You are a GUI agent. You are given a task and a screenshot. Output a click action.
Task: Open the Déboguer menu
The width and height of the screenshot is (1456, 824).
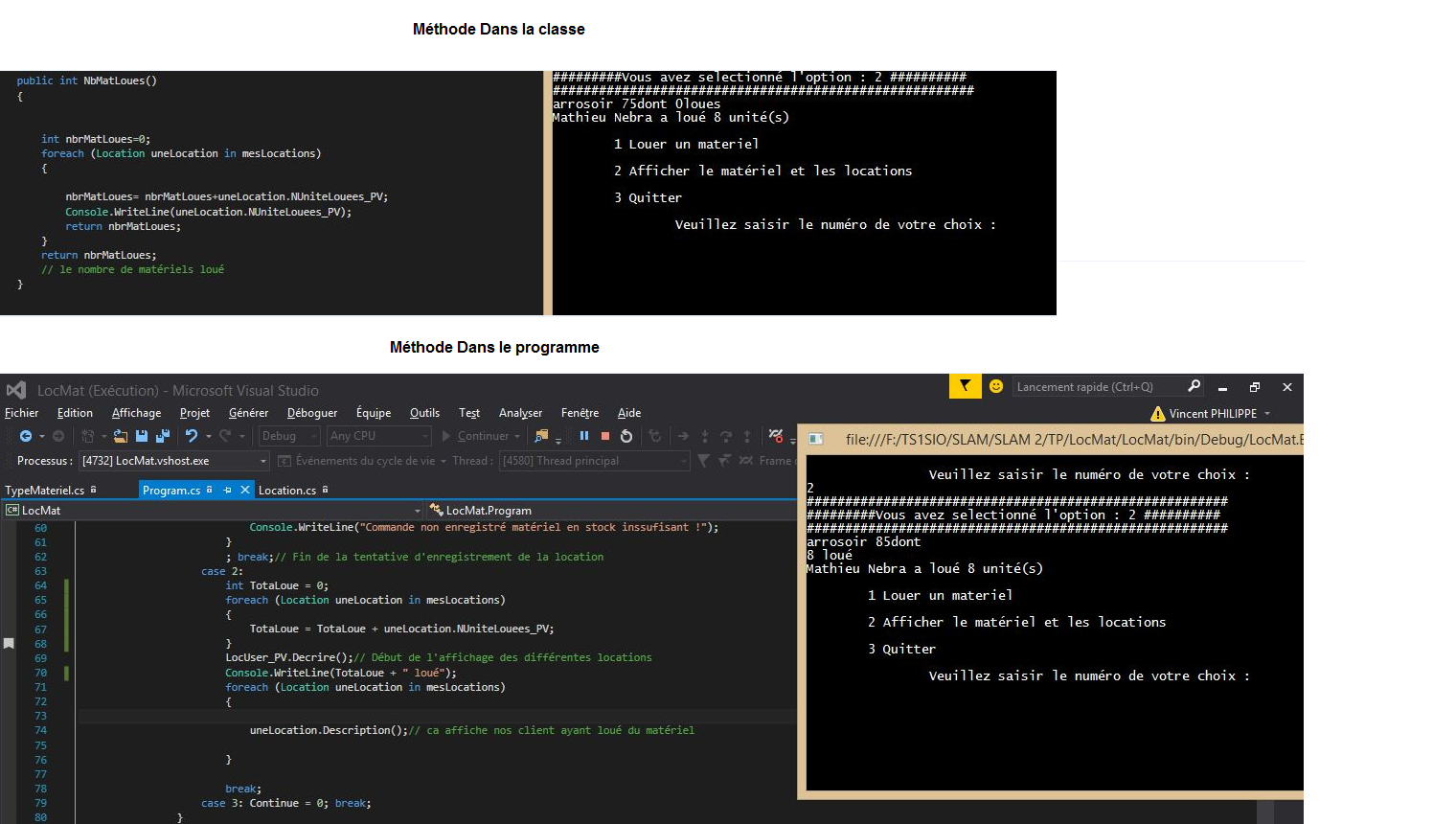coord(312,413)
